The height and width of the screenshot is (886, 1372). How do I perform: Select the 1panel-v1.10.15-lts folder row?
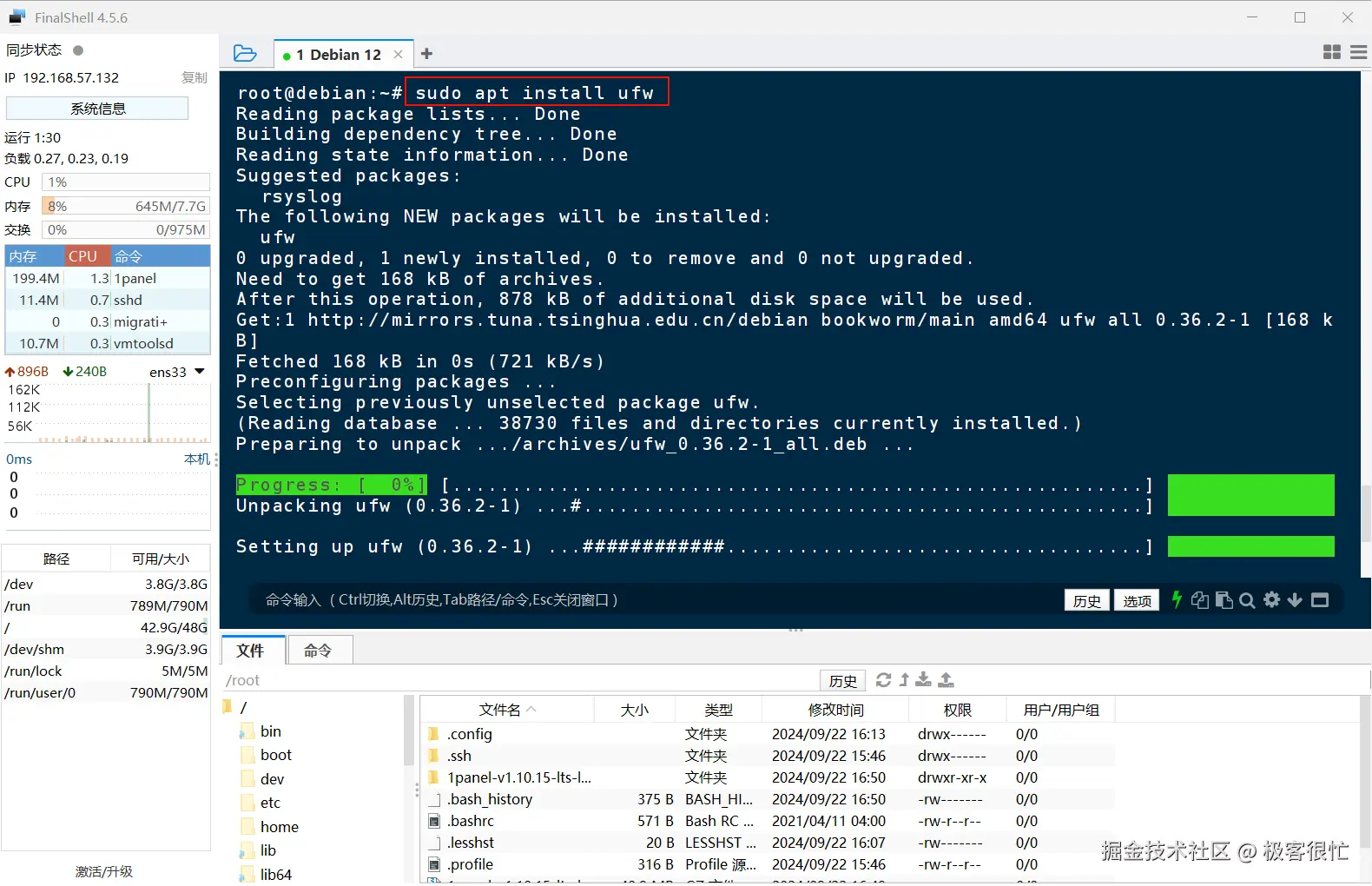pos(768,777)
